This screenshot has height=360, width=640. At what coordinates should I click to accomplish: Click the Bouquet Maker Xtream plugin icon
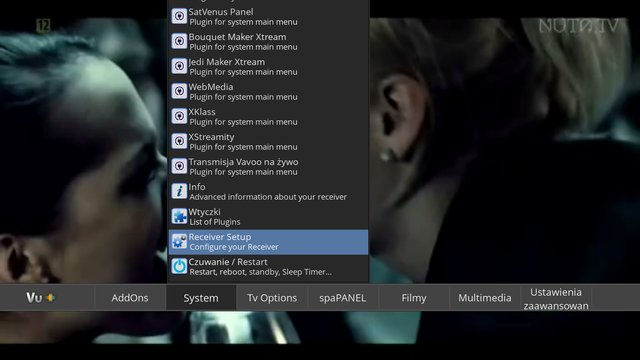[x=179, y=41]
